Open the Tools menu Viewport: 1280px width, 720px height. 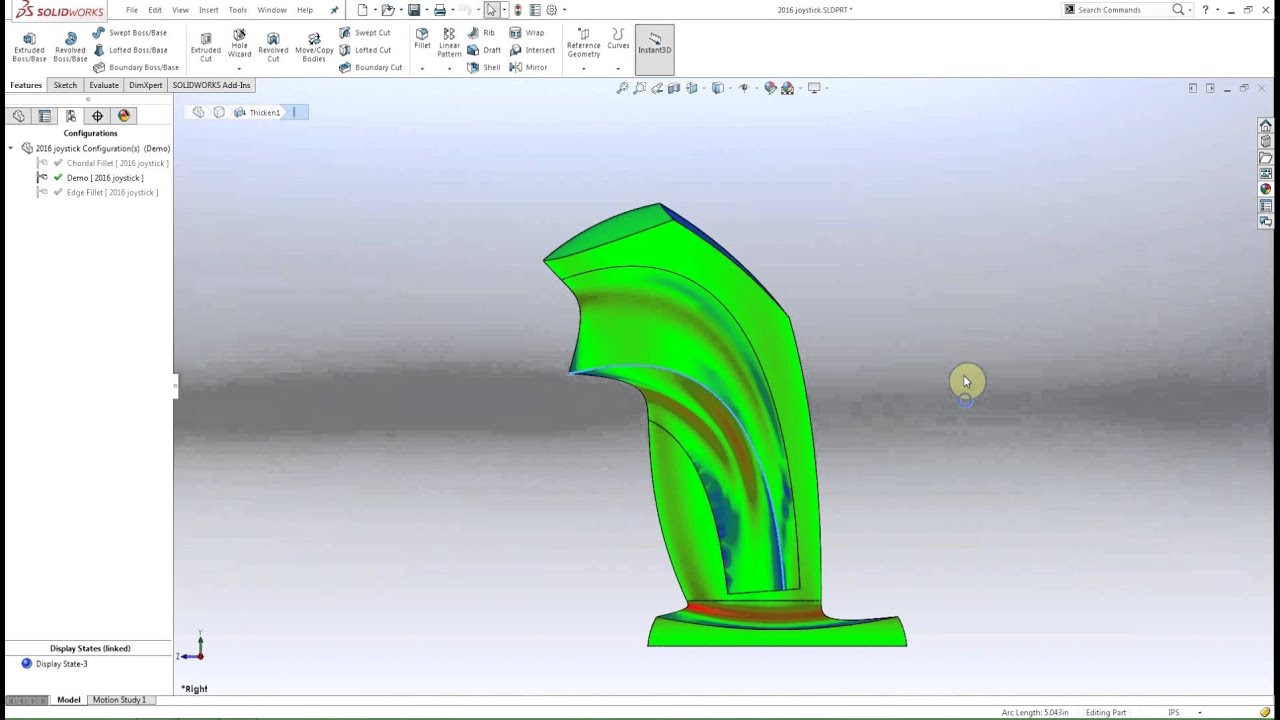(x=237, y=10)
